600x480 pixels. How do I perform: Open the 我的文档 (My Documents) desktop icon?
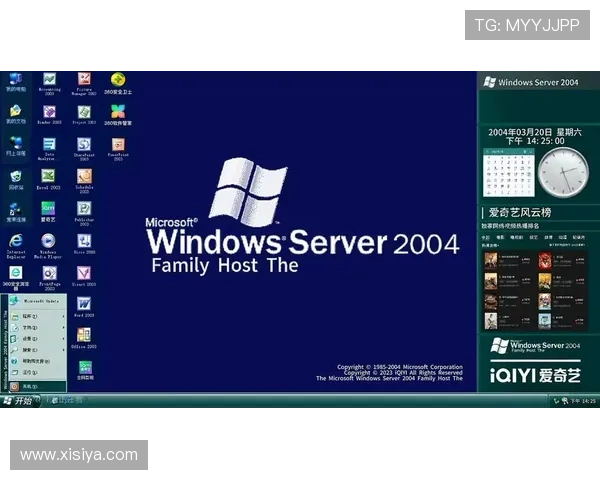pyautogui.click(x=16, y=114)
